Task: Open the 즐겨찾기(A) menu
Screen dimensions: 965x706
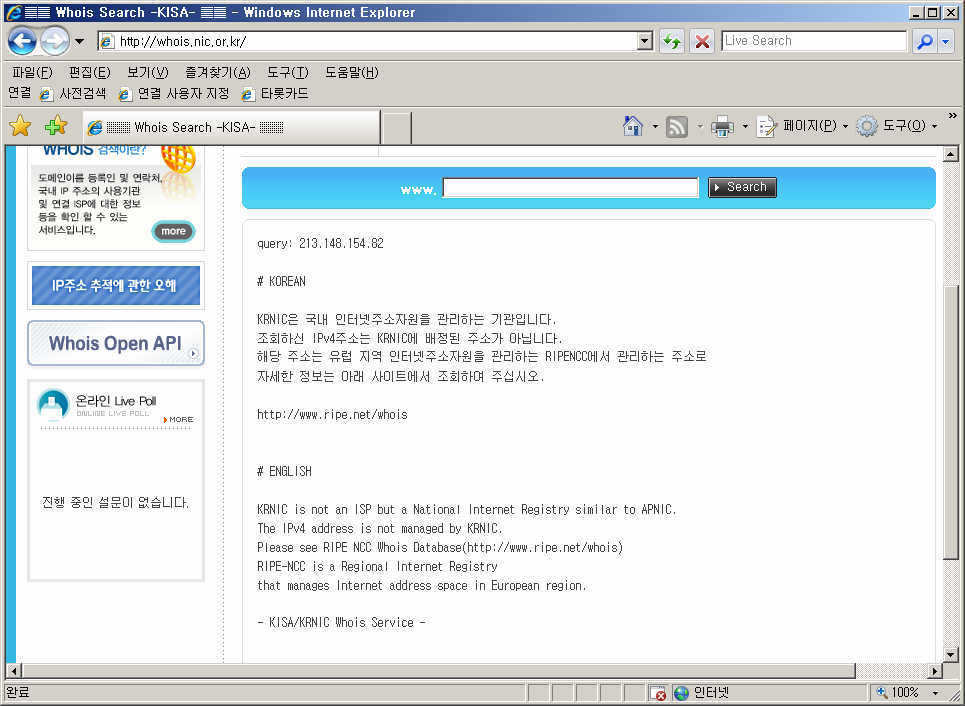Action: [218, 73]
